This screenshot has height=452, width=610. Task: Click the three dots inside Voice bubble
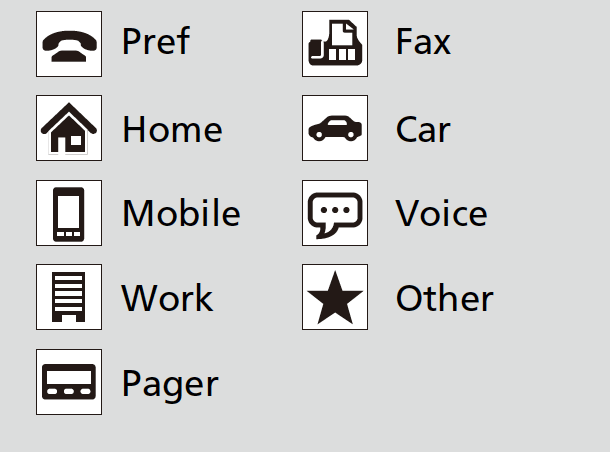coord(335,210)
